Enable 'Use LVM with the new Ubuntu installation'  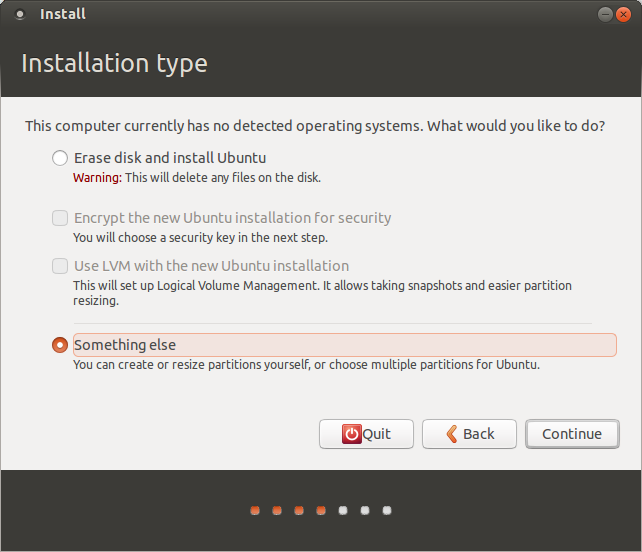pyautogui.click(x=60, y=266)
